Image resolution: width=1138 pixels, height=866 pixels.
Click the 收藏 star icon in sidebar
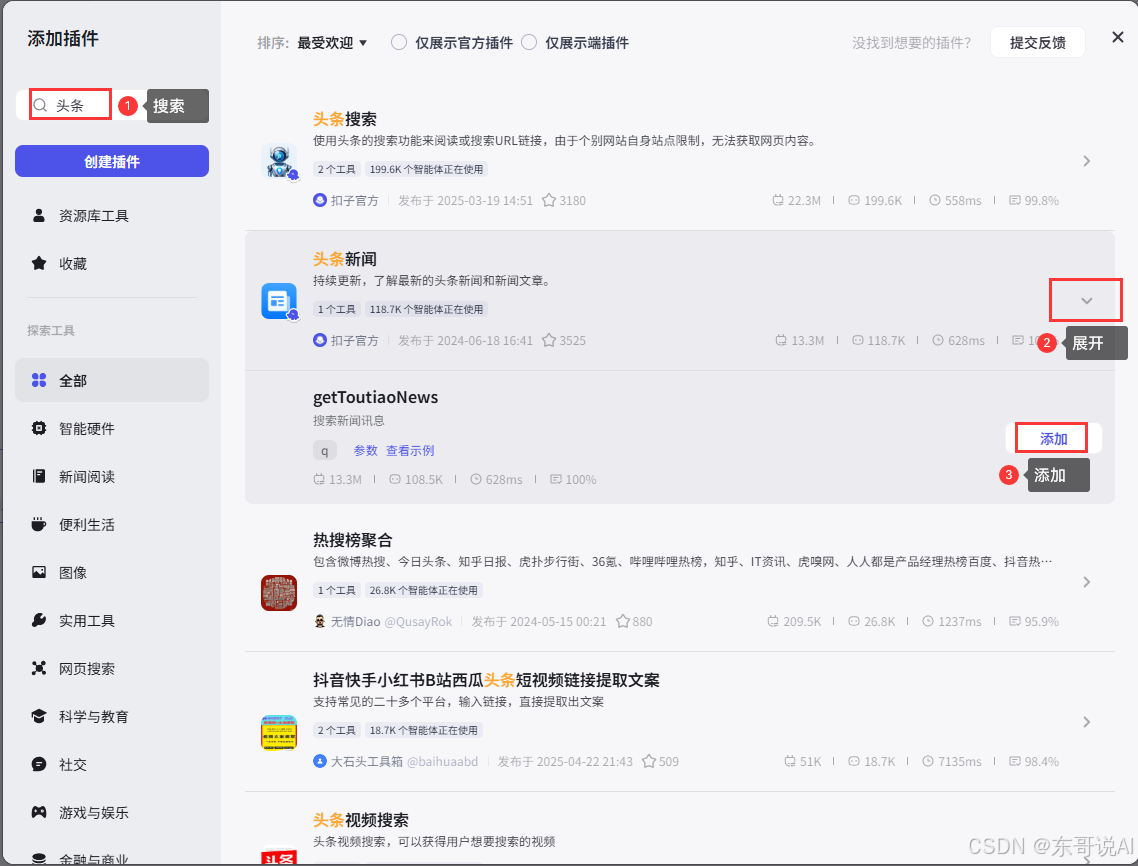pyautogui.click(x=39, y=263)
